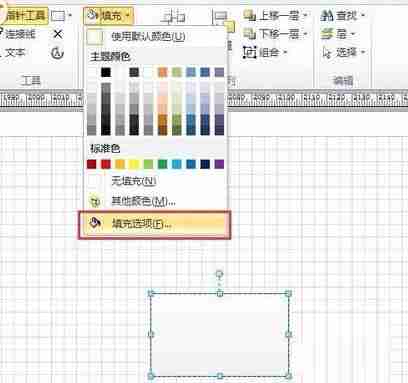The height and width of the screenshot is (383, 408).
Task: Choose 无填充(N) no fill
Action: click(155, 181)
